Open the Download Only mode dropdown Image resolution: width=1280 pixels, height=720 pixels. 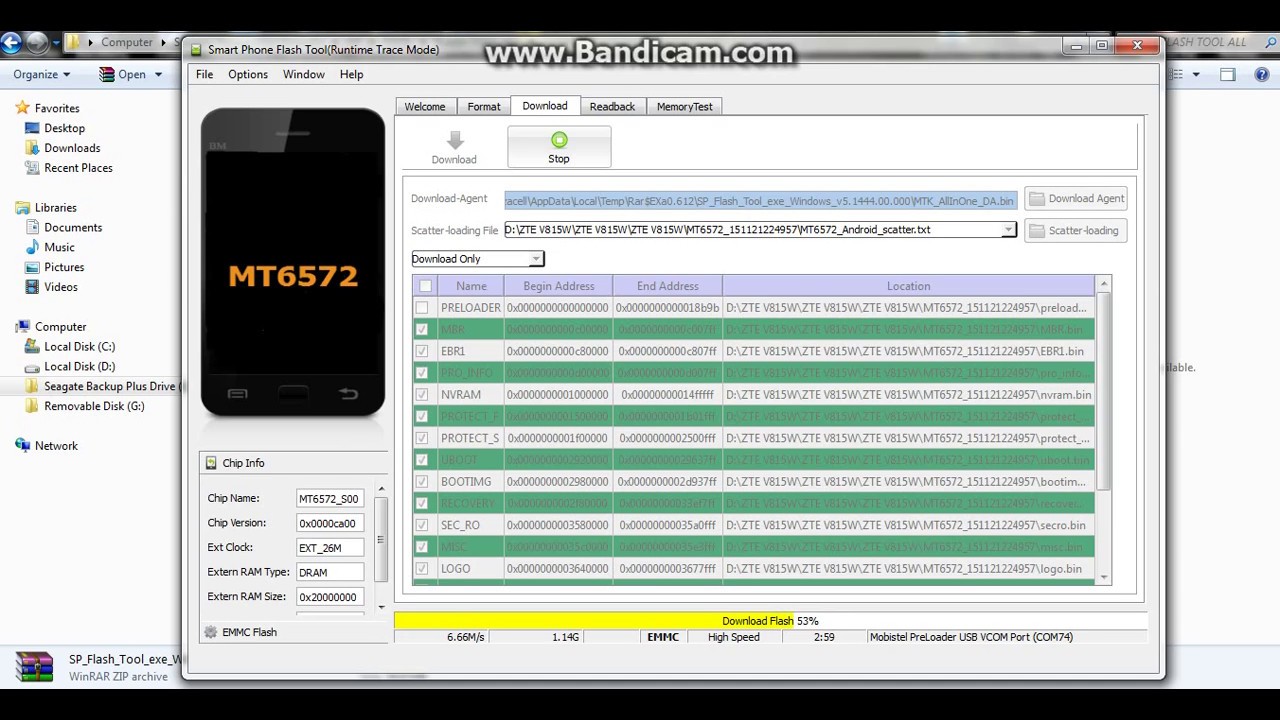pos(477,259)
